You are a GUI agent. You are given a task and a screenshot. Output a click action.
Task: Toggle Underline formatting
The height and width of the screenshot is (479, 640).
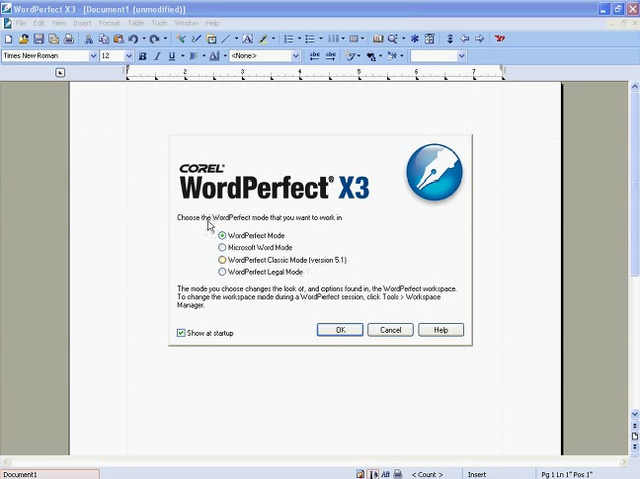coord(172,56)
